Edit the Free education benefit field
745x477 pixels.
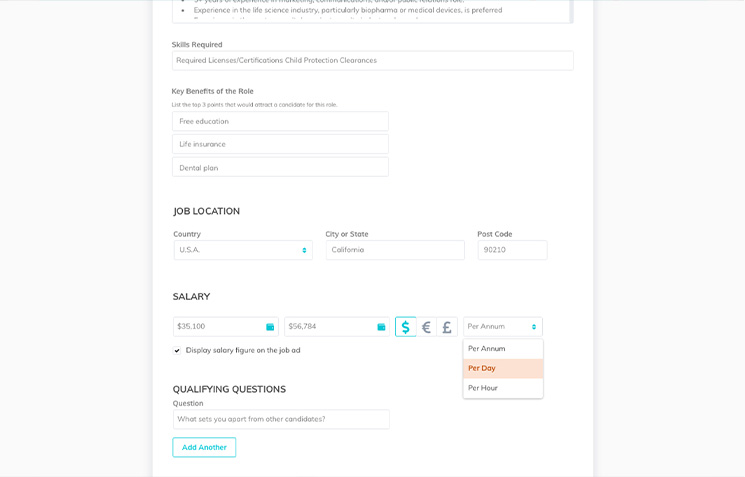coord(280,121)
